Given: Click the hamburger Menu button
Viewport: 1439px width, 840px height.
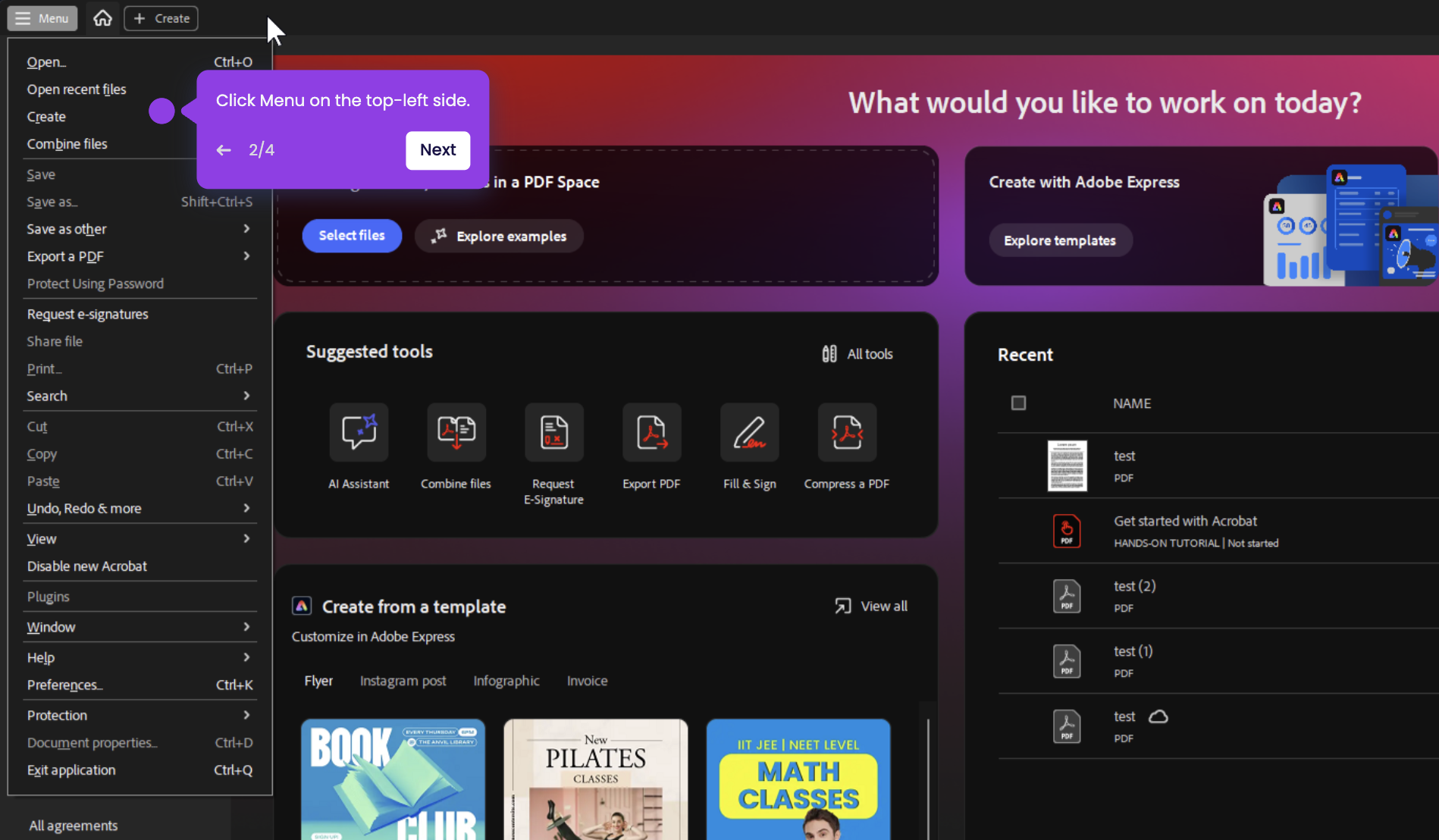Looking at the screenshot, I should (42, 18).
